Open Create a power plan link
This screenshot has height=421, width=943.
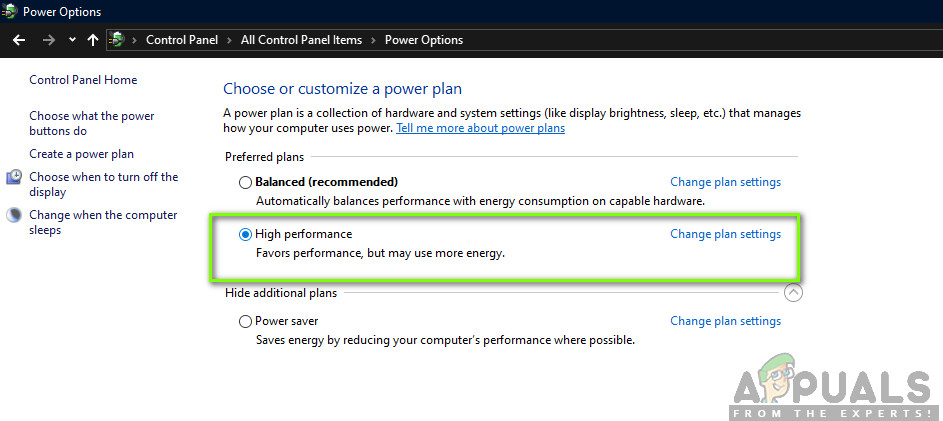click(81, 154)
